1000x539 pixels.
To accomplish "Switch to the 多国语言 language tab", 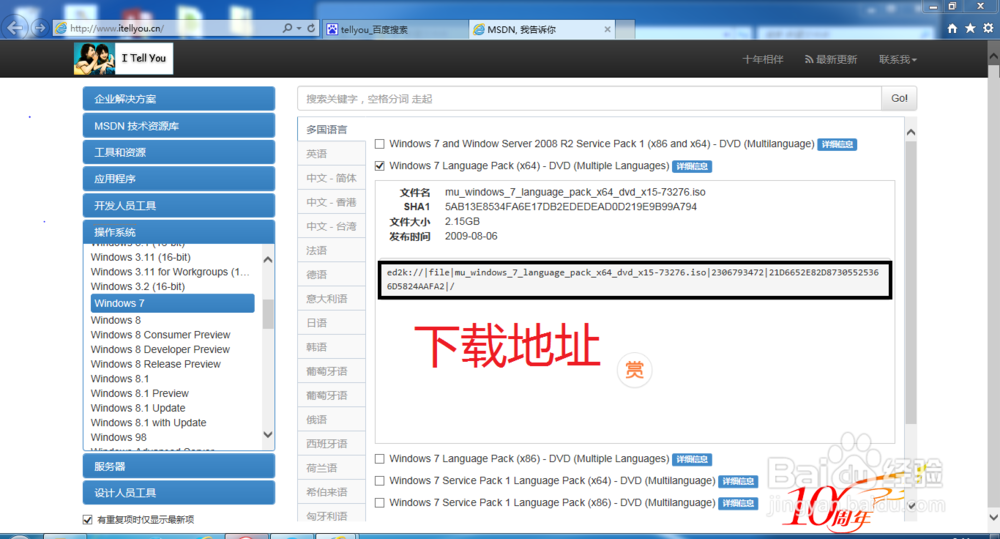I will click(331, 129).
